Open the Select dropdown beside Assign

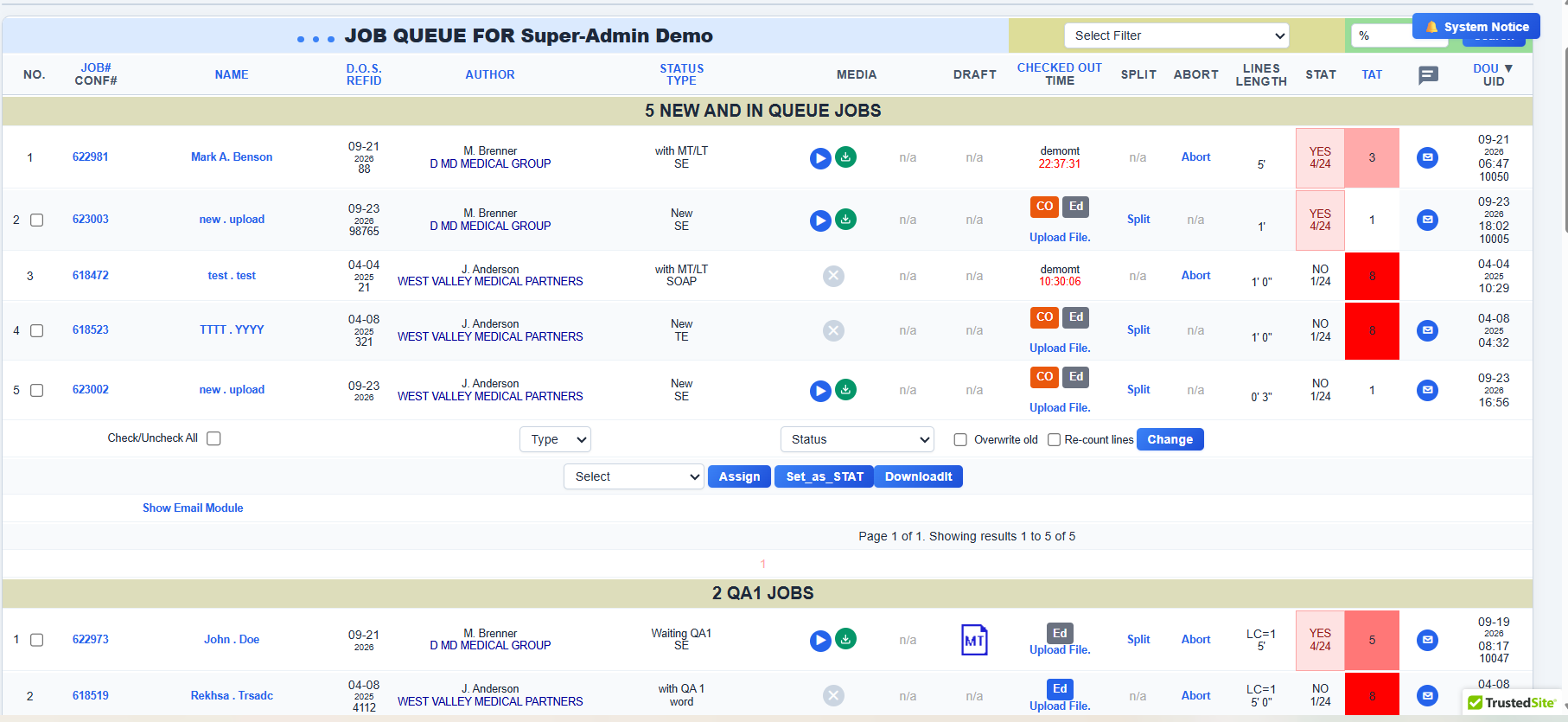(634, 476)
